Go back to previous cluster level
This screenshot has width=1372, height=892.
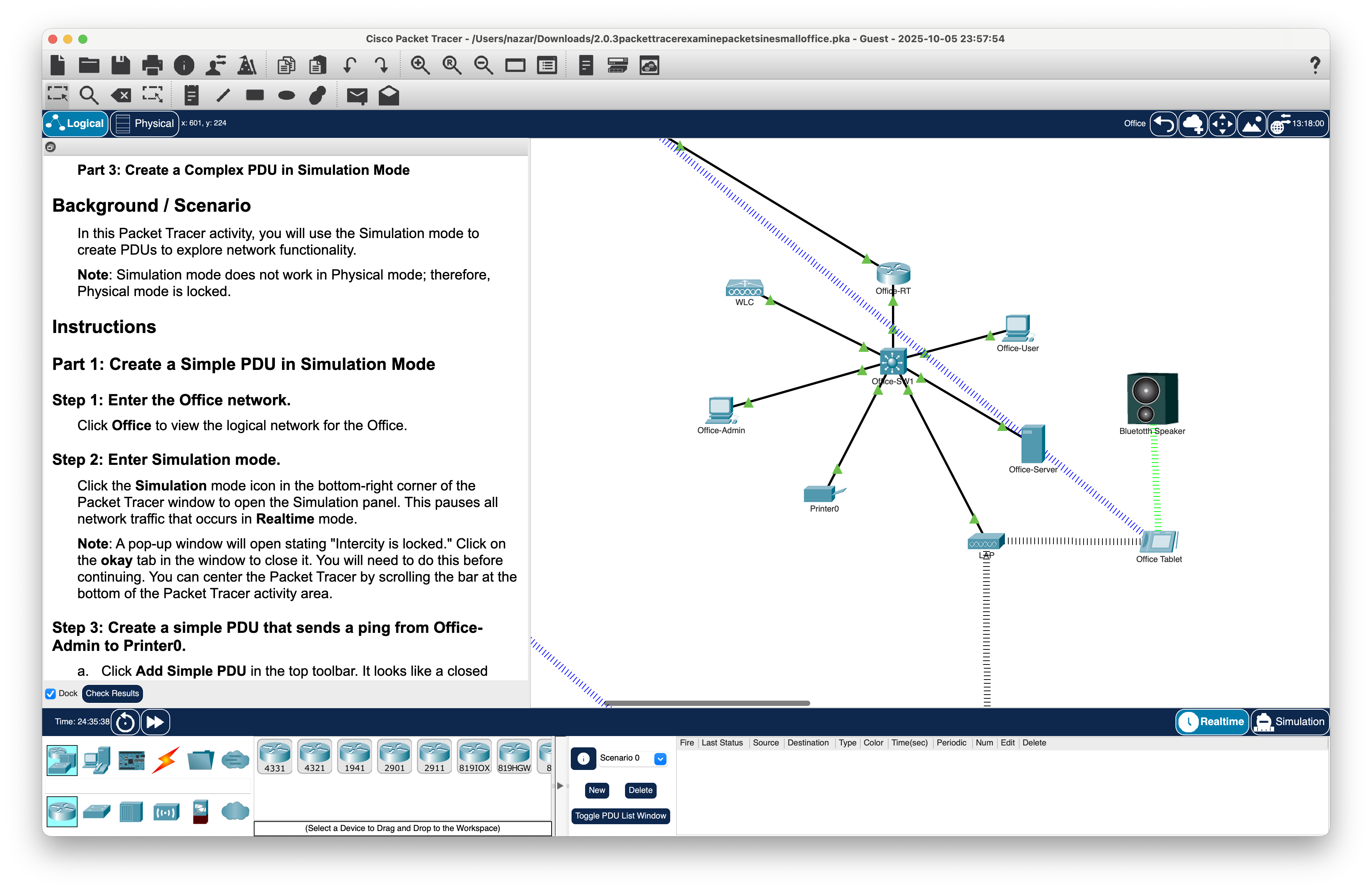[1163, 124]
